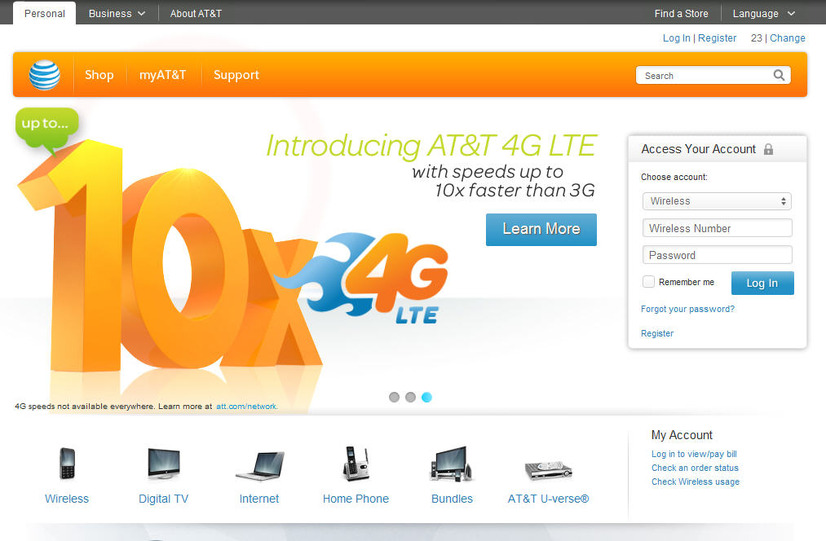The image size is (826, 541).
Task: Switch to the Personal tab
Action: pos(44,13)
